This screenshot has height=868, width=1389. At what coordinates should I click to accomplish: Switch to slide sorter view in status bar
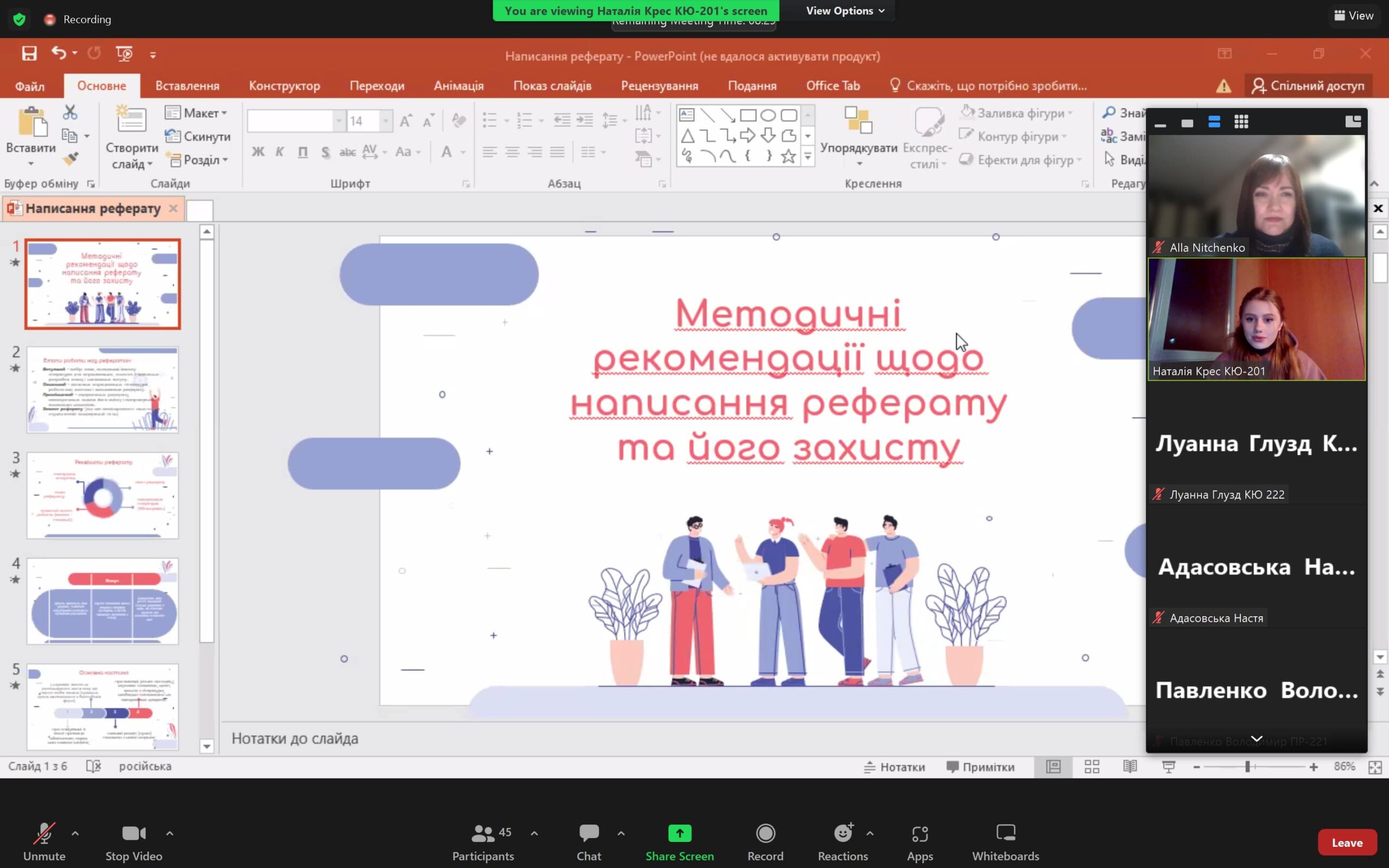1092,767
